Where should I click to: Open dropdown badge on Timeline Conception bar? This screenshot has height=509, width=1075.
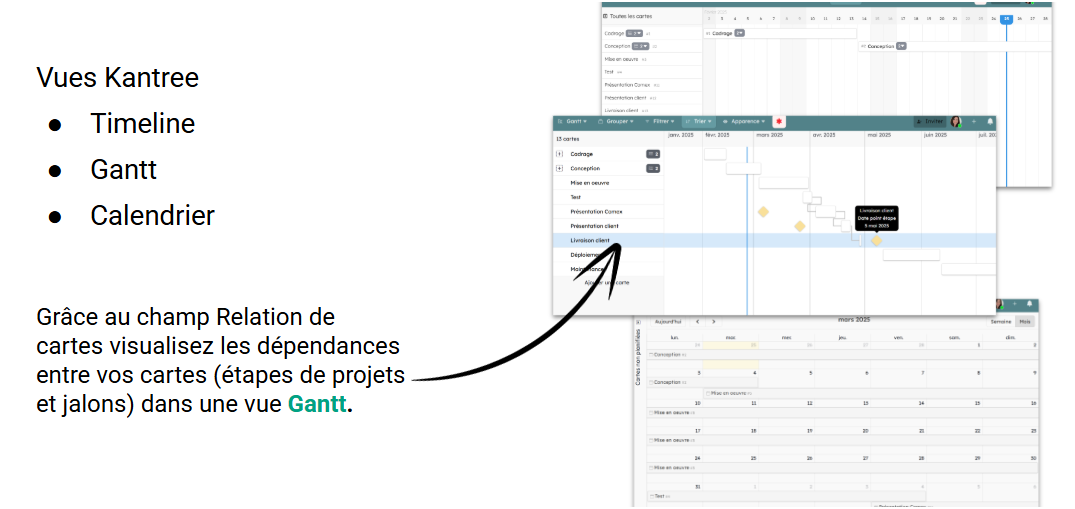[902, 46]
